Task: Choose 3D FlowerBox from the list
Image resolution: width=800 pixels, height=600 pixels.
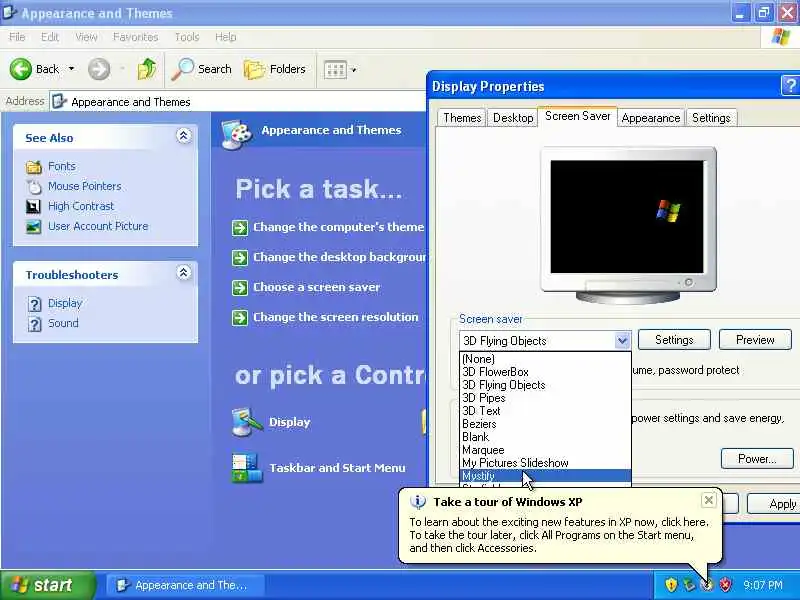Action: (545, 372)
